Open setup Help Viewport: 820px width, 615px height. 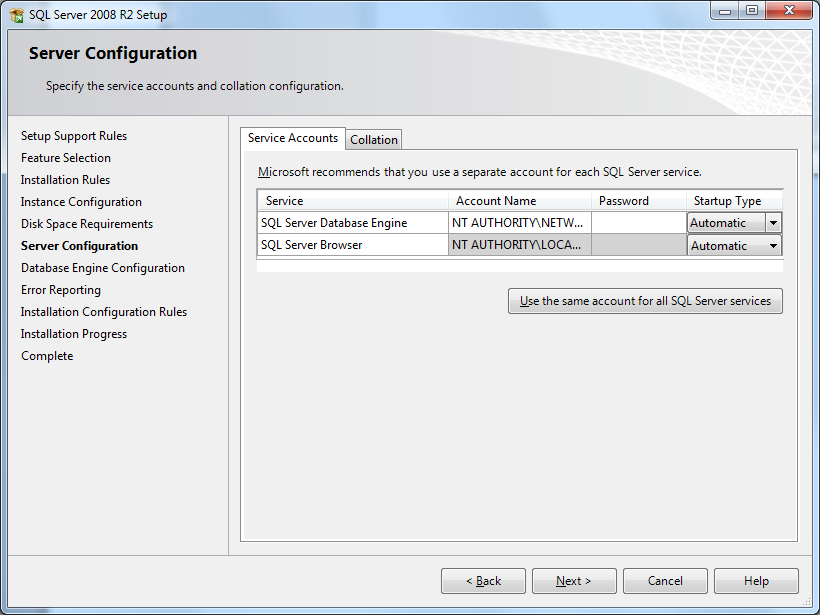click(x=756, y=581)
